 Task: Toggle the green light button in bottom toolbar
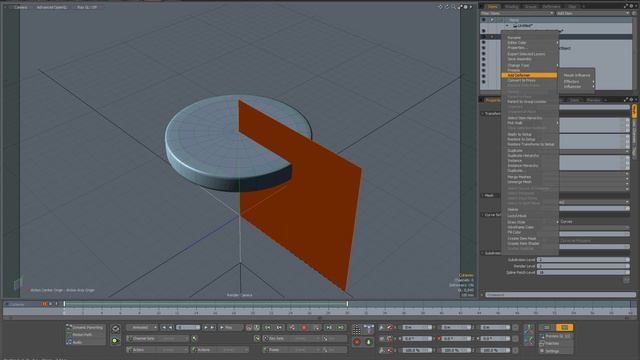click(116, 340)
